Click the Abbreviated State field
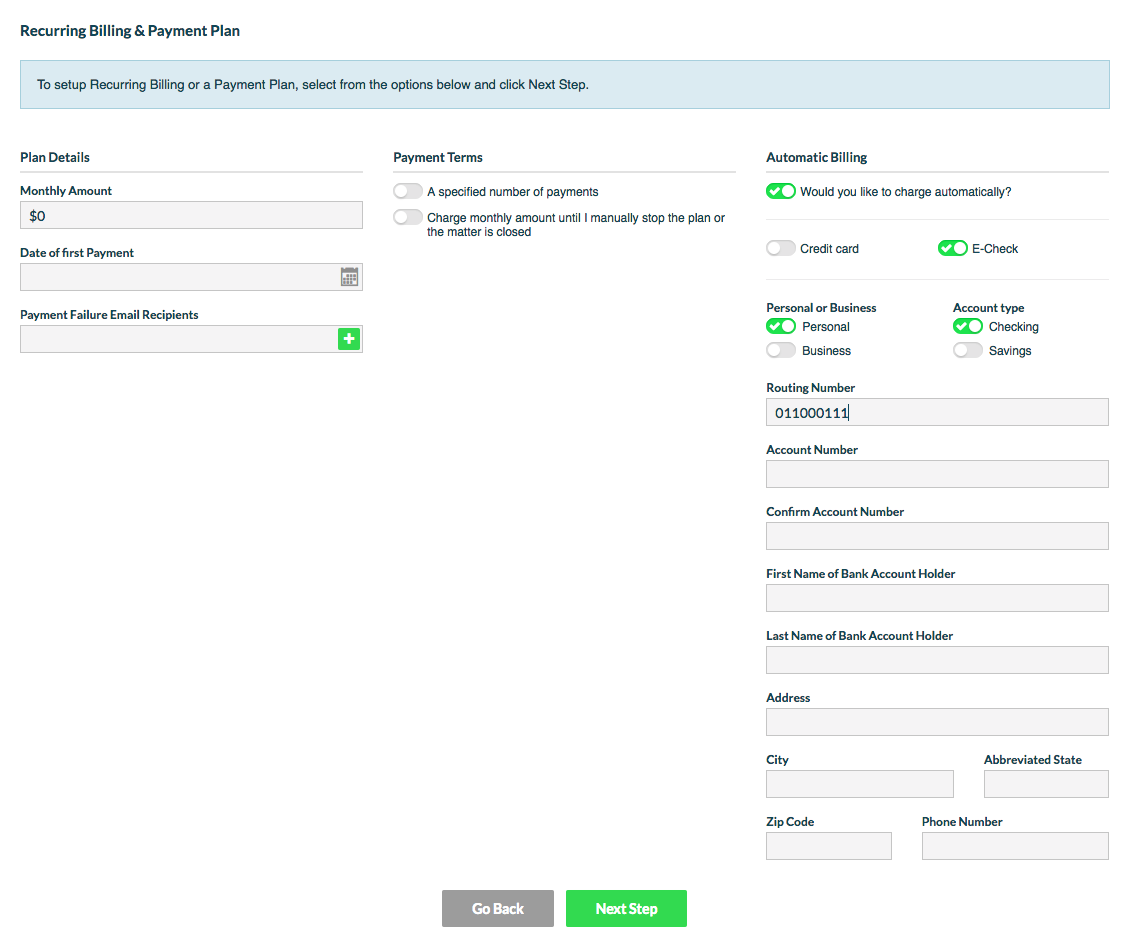 coord(1046,784)
